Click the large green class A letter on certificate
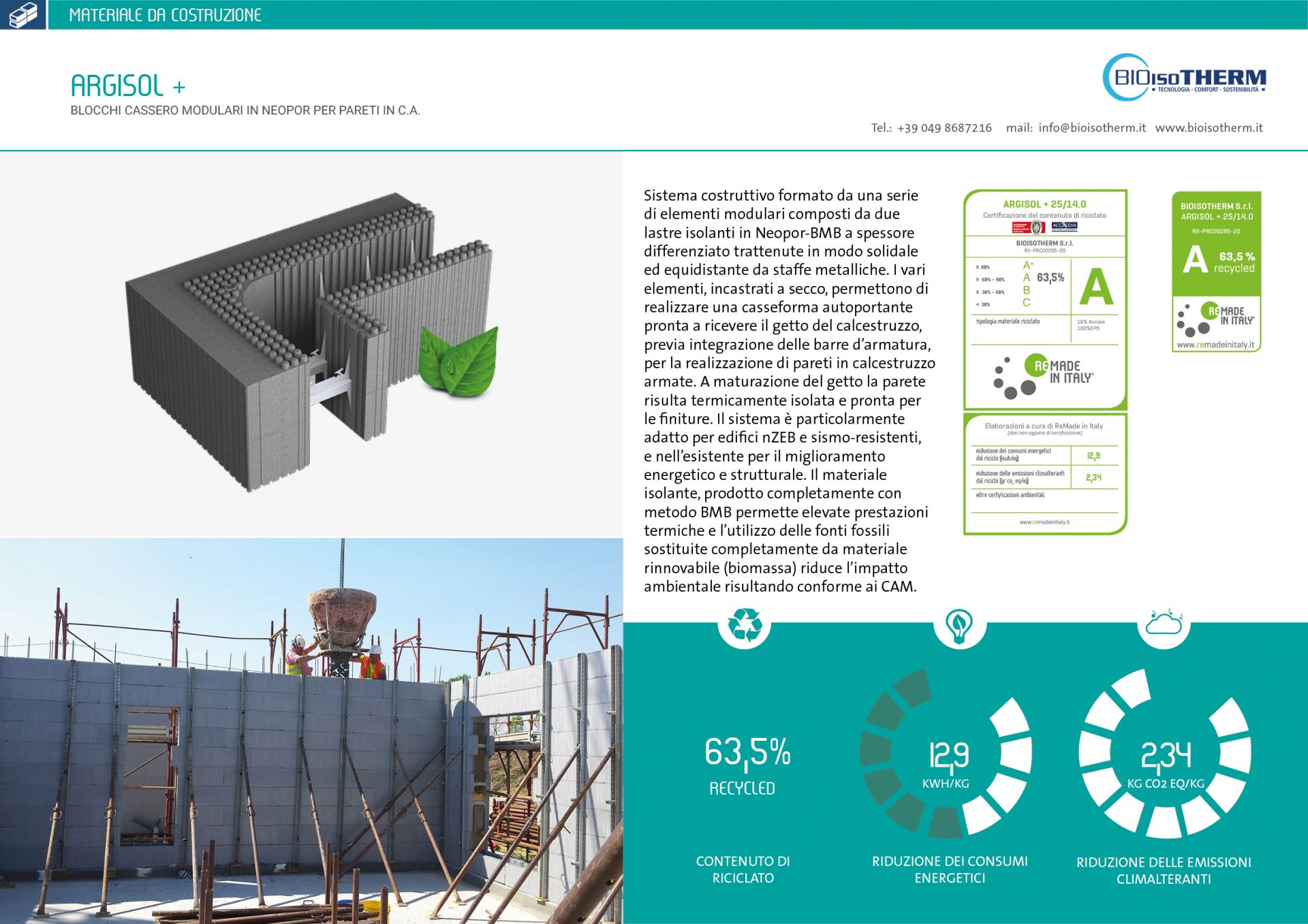 [x=1096, y=288]
